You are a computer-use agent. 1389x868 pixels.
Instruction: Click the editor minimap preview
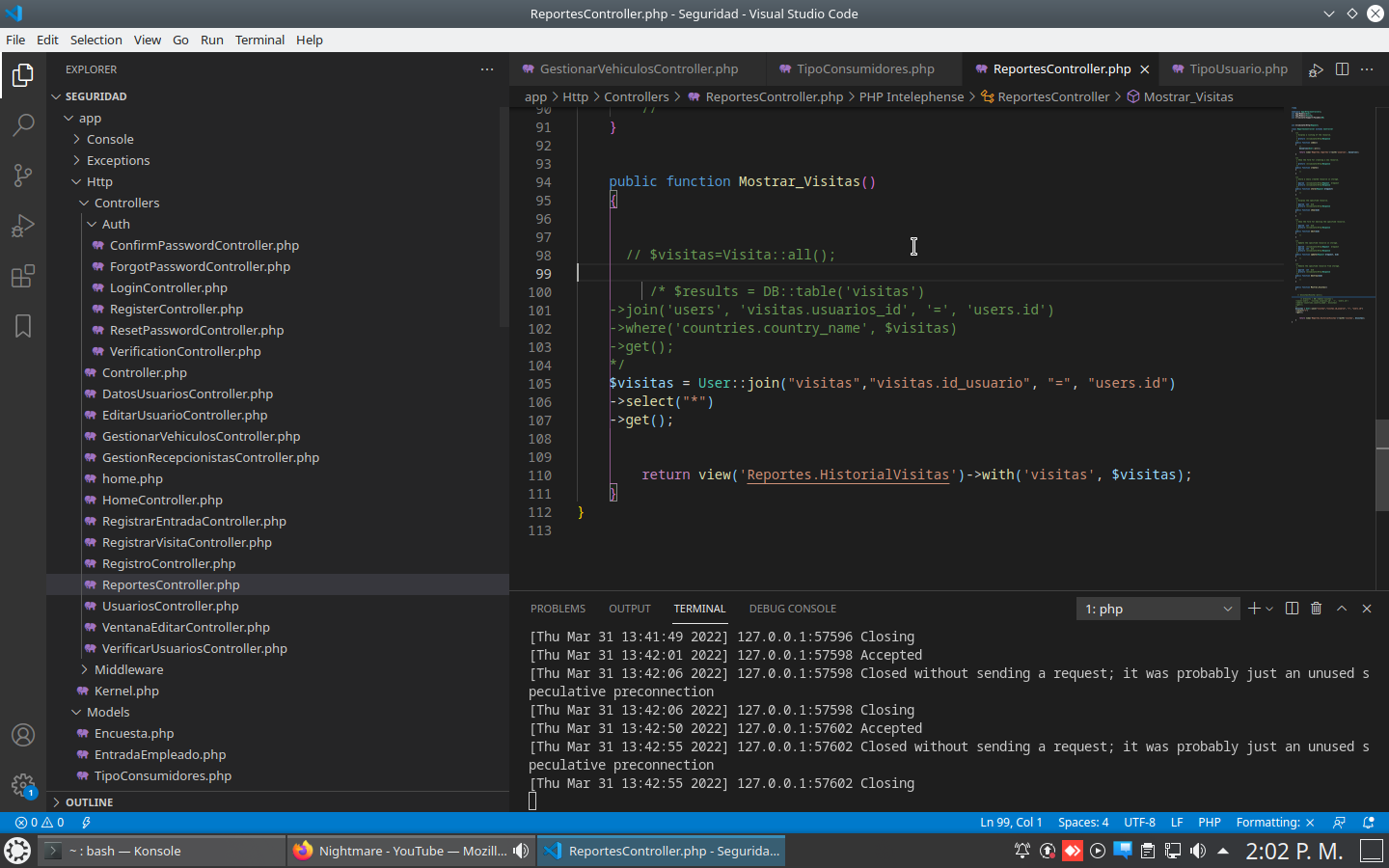[x=1331, y=215]
